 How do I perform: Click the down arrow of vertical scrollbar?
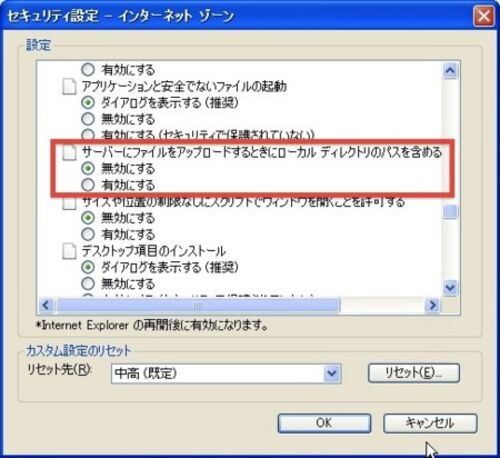click(x=450, y=287)
